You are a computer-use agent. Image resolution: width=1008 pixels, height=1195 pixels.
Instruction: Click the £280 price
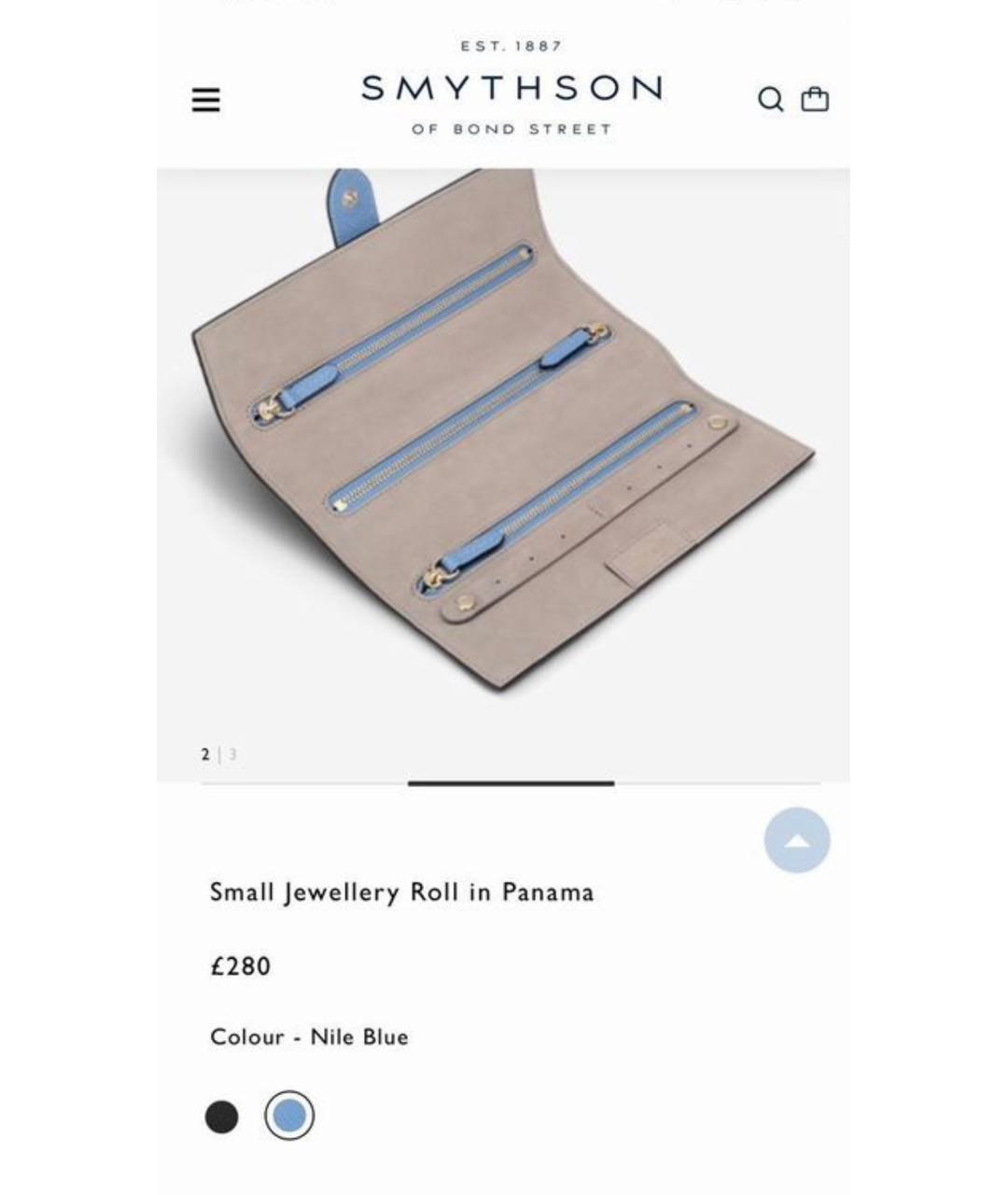[x=241, y=966]
